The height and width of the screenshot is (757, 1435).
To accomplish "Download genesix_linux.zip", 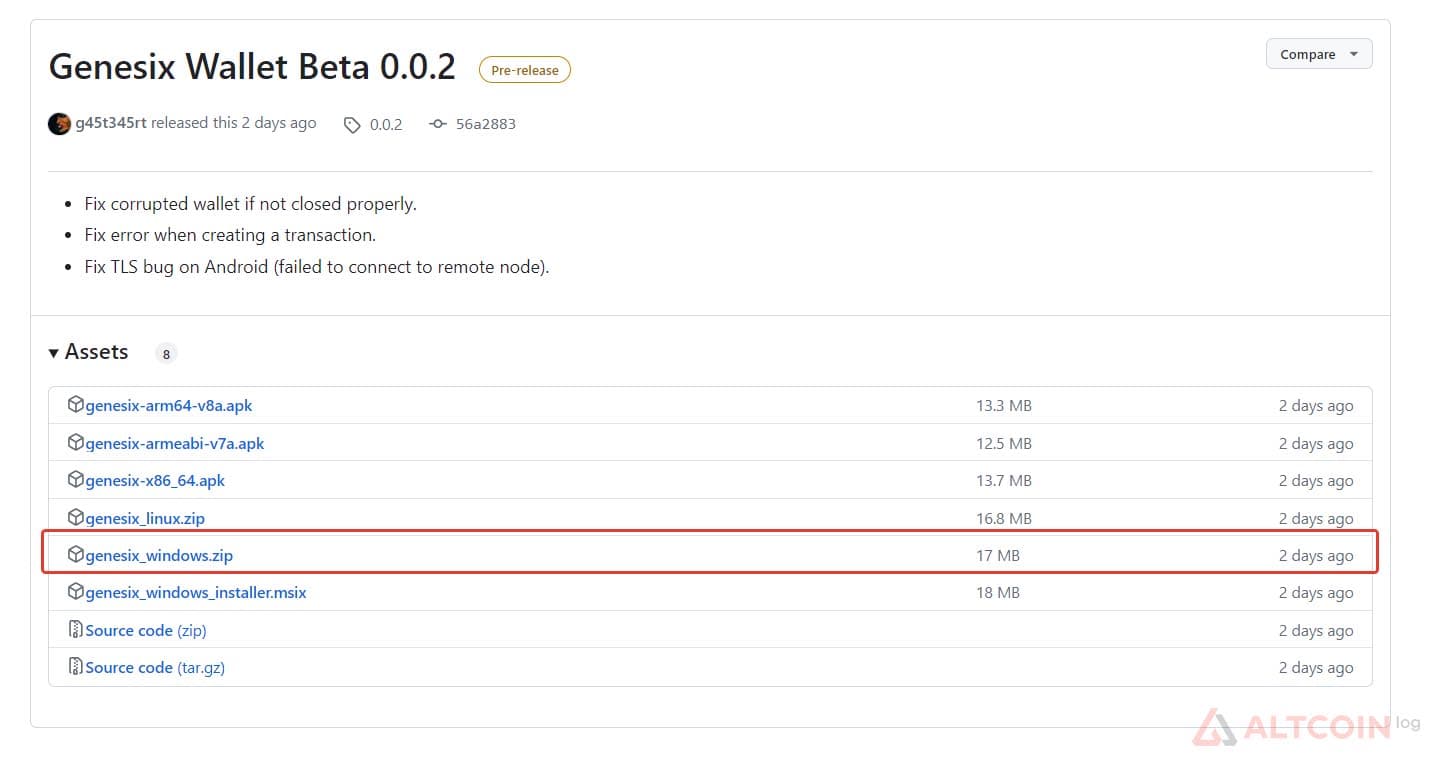I will click(145, 519).
